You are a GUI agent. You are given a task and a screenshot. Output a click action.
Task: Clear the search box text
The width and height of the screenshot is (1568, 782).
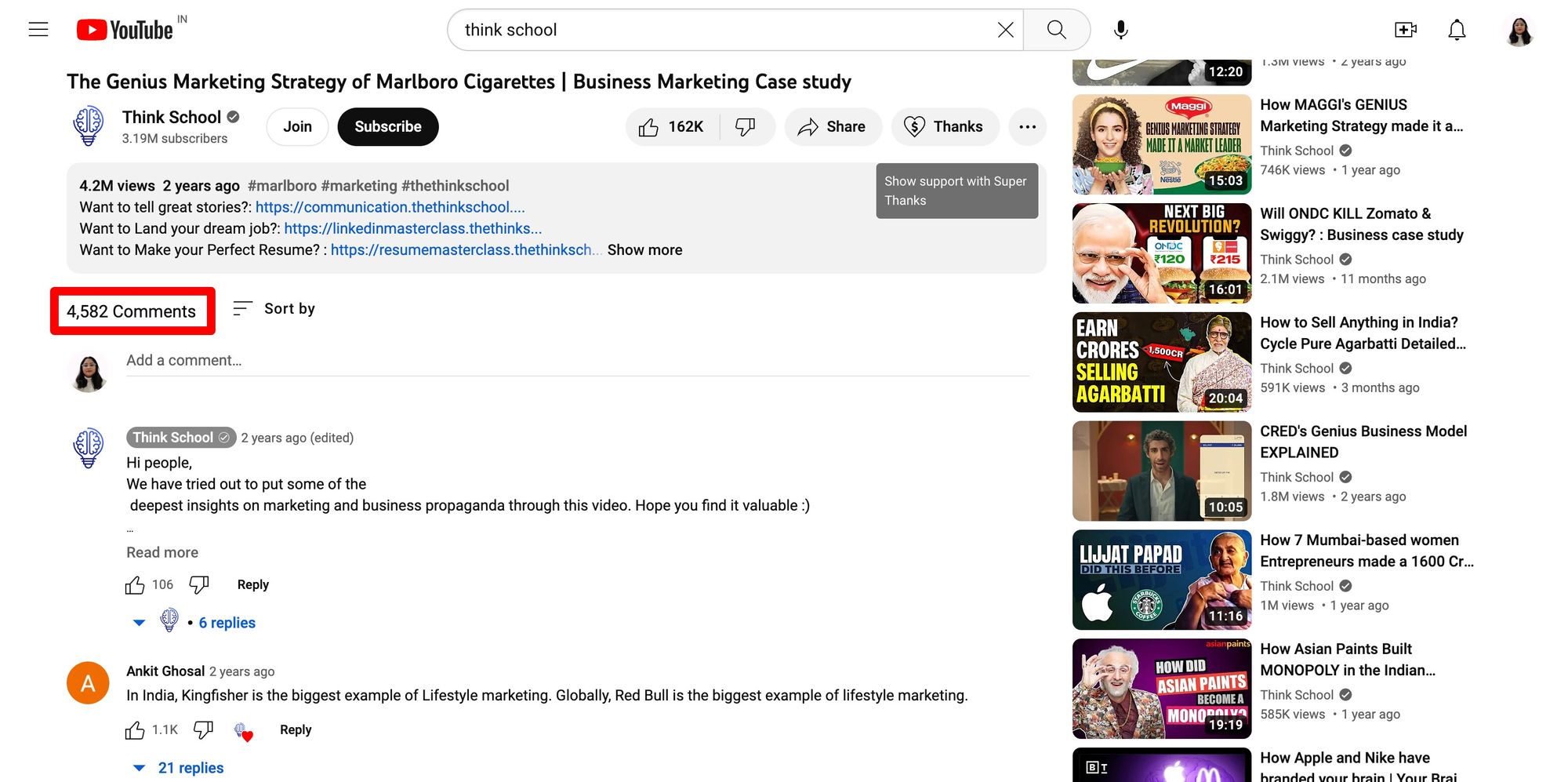pyautogui.click(x=1005, y=30)
